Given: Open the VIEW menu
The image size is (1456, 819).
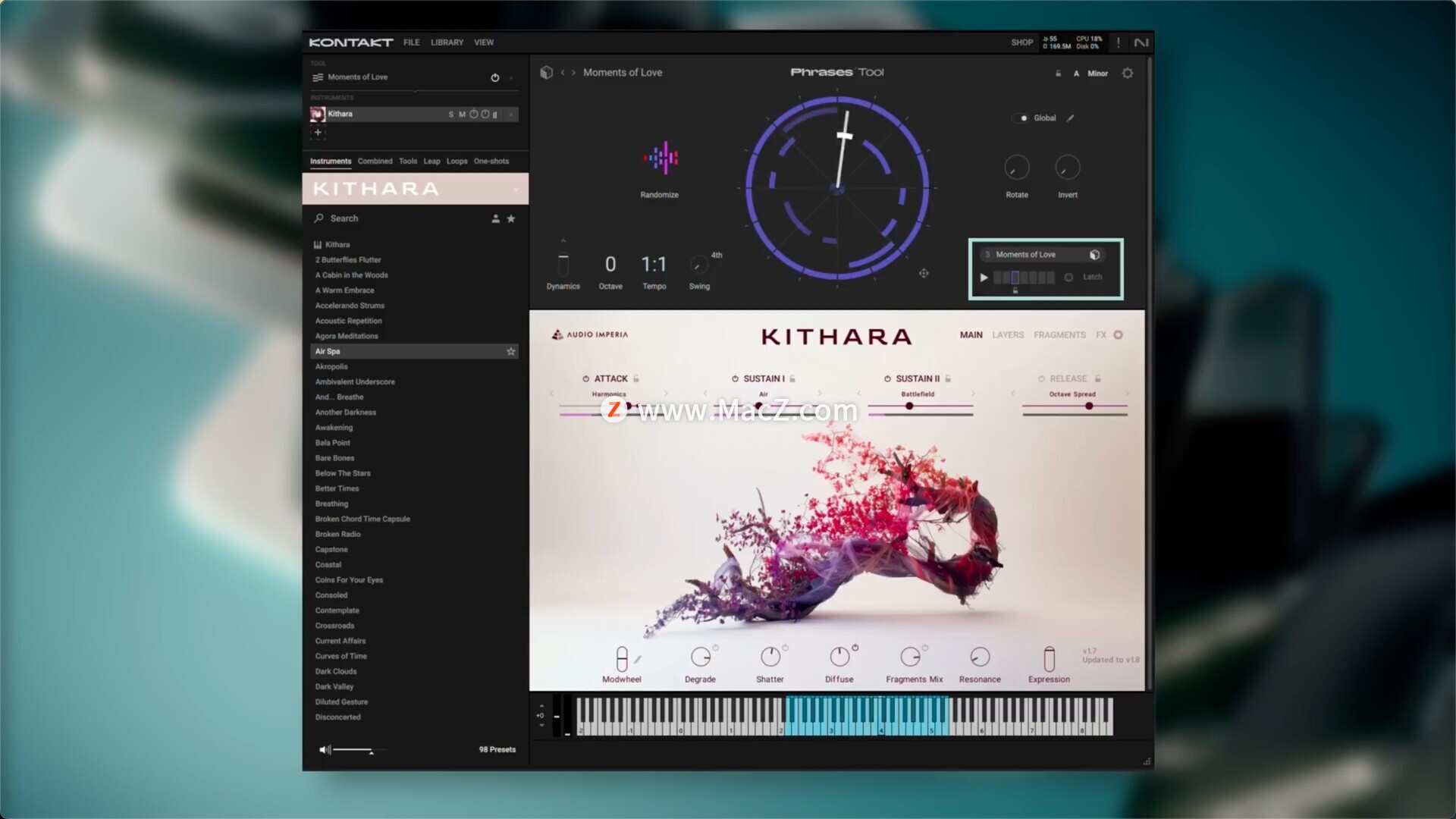Looking at the screenshot, I should point(484,42).
